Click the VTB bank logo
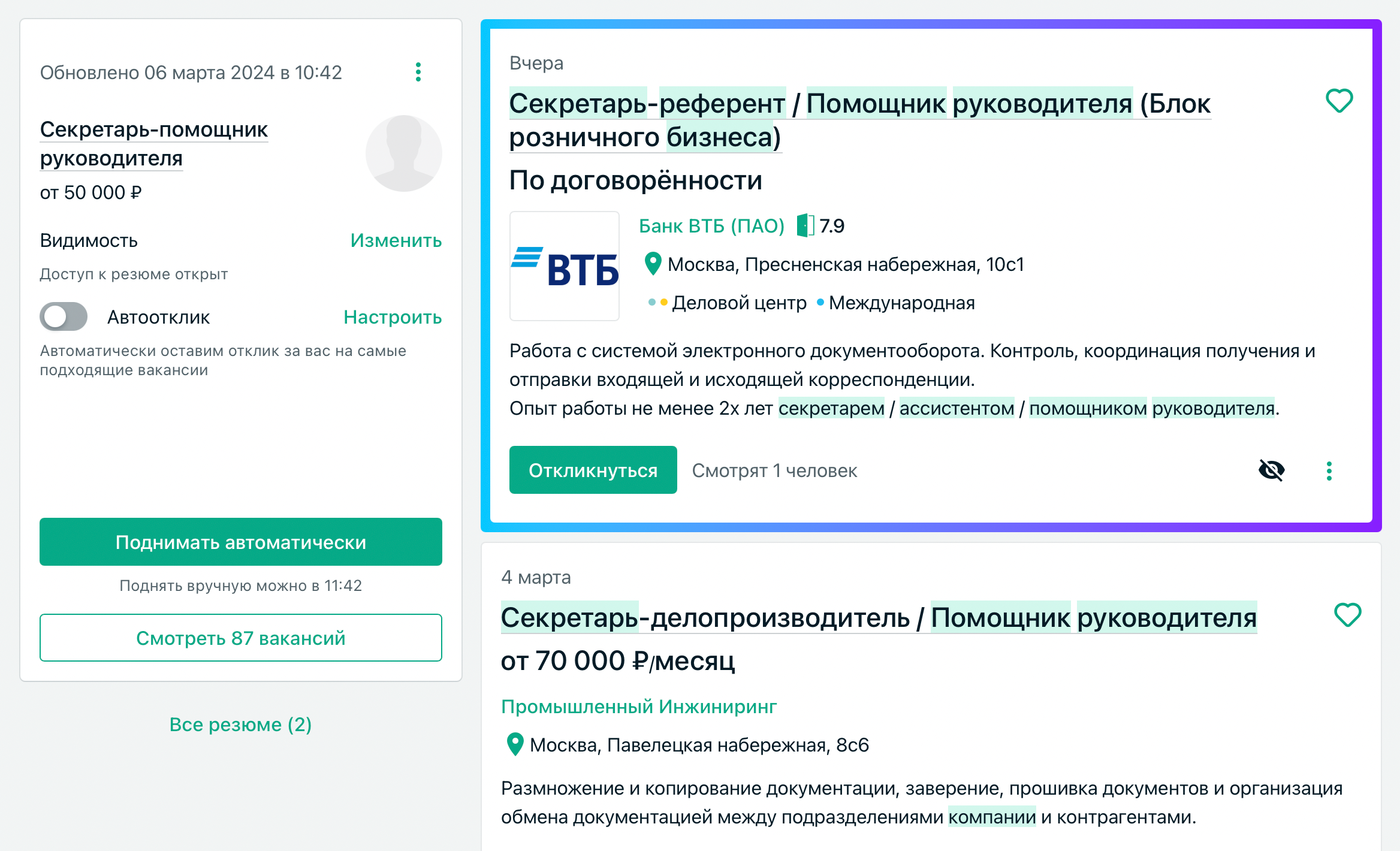Screen dimensions: 1400x851 pyautogui.click(x=565, y=266)
